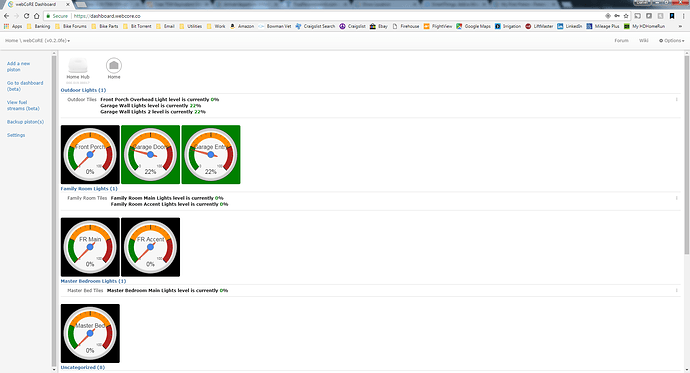
Task: Reload the page with browser refresh icon
Action: point(26,16)
